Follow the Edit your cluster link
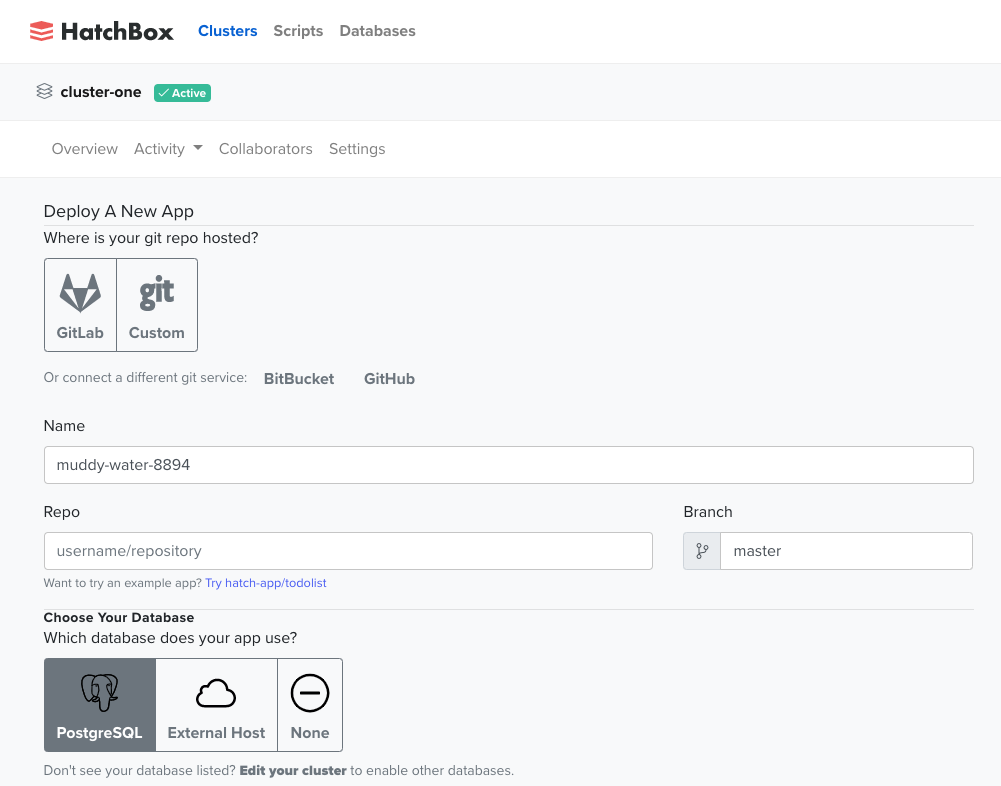 pyautogui.click(x=293, y=771)
